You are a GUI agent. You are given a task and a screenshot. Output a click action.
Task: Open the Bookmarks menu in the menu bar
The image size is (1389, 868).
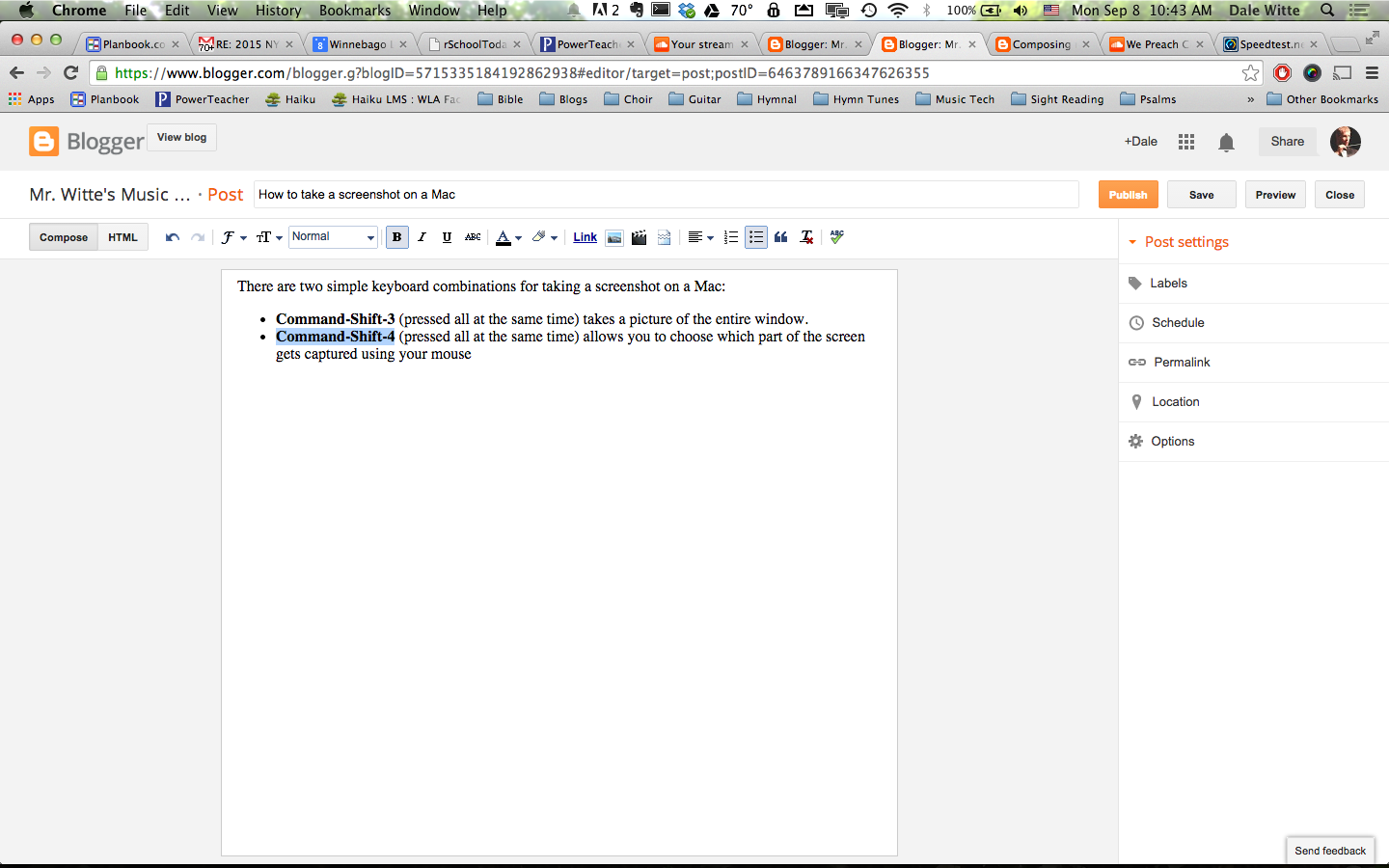(355, 11)
